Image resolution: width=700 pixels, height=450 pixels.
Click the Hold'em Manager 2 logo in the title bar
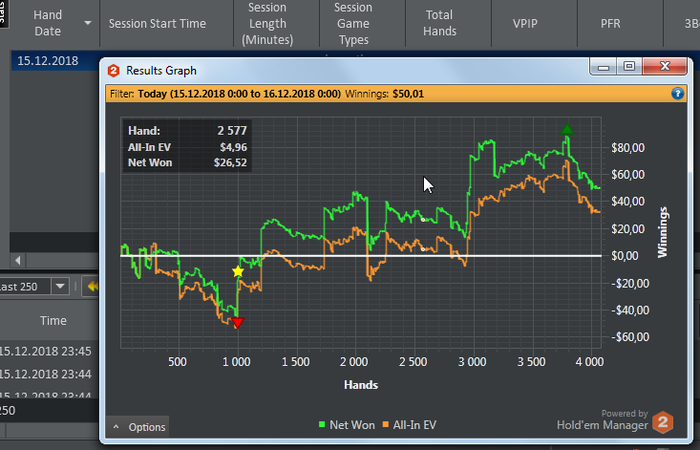tap(113, 71)
